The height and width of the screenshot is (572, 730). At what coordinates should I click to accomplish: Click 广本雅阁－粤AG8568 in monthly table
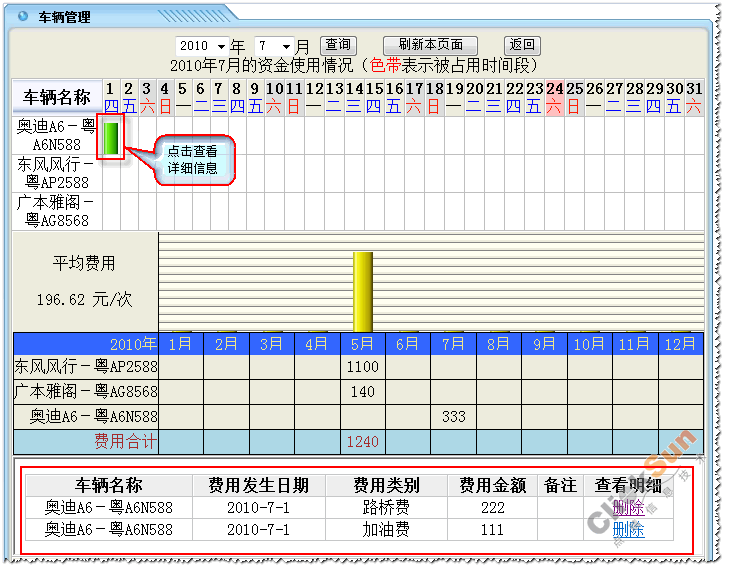(86, 391)
